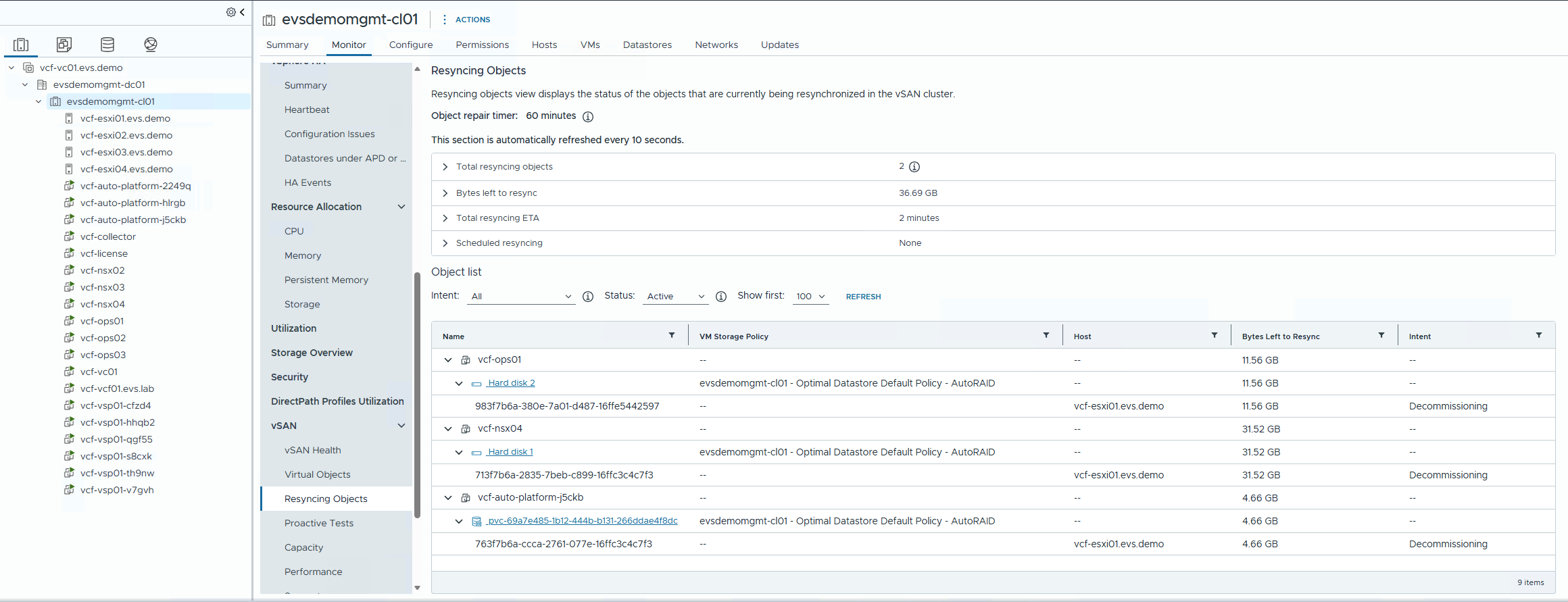The image size is (1568, 602).
Task: Click VM icon in vcf-ops01 table row
Action: (x=466, y=360)
